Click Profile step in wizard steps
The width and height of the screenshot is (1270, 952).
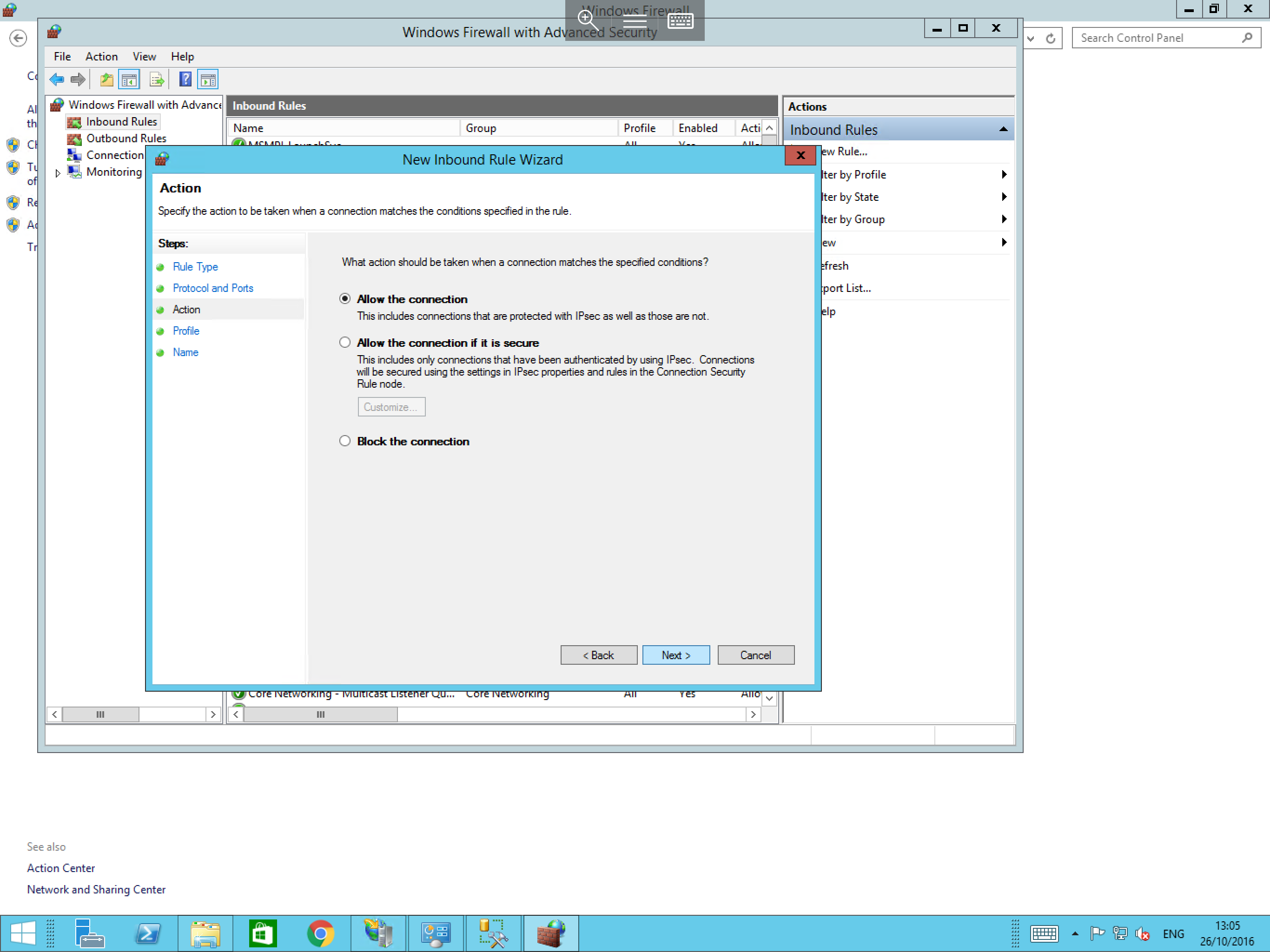186,331
